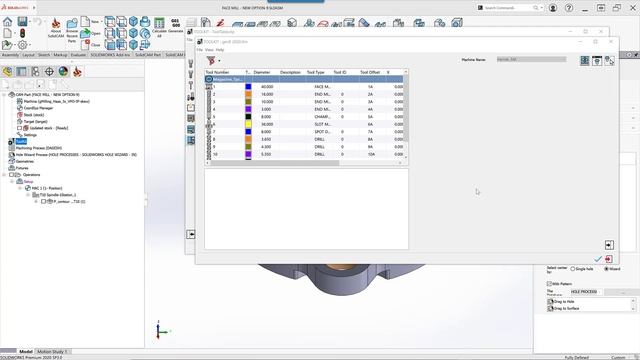
Task: Click the arrow icon above the confirm checkmark
Action: (x=609, y=244)
